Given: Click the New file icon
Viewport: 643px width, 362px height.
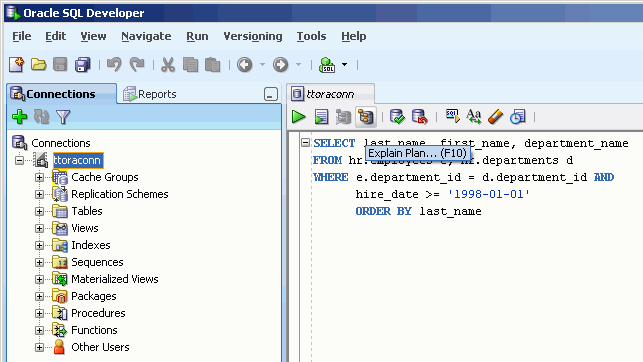Looking at the screenshot, I should [17, 65].
